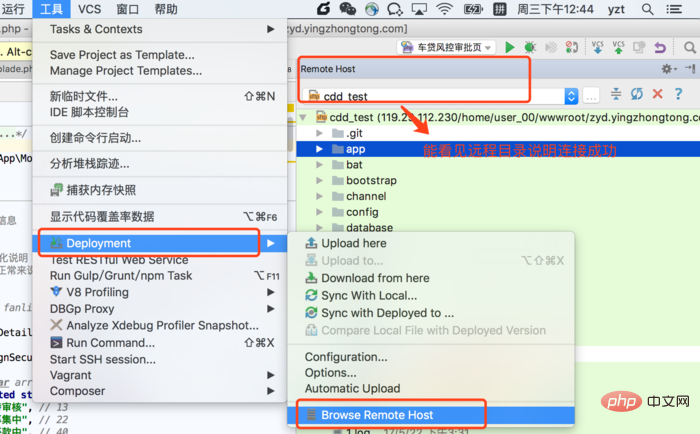Open the 窗口 menu

[x=128, y=9]
